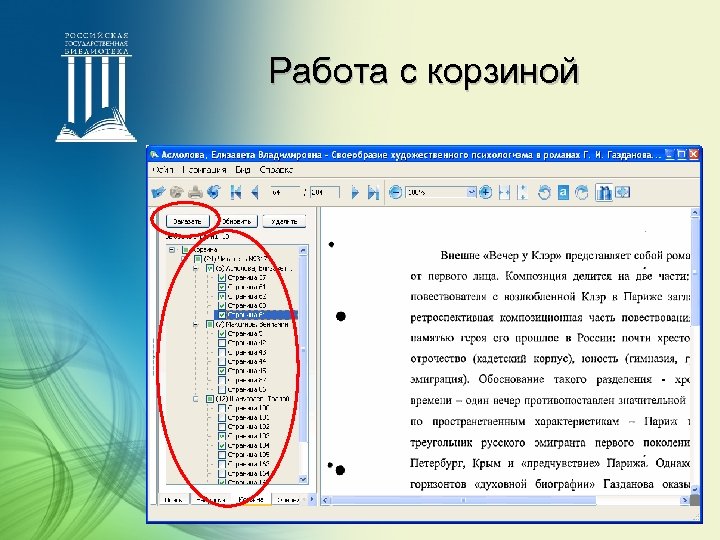
Task: Click the app icon in title bar
Action: [x=155, y=155]
